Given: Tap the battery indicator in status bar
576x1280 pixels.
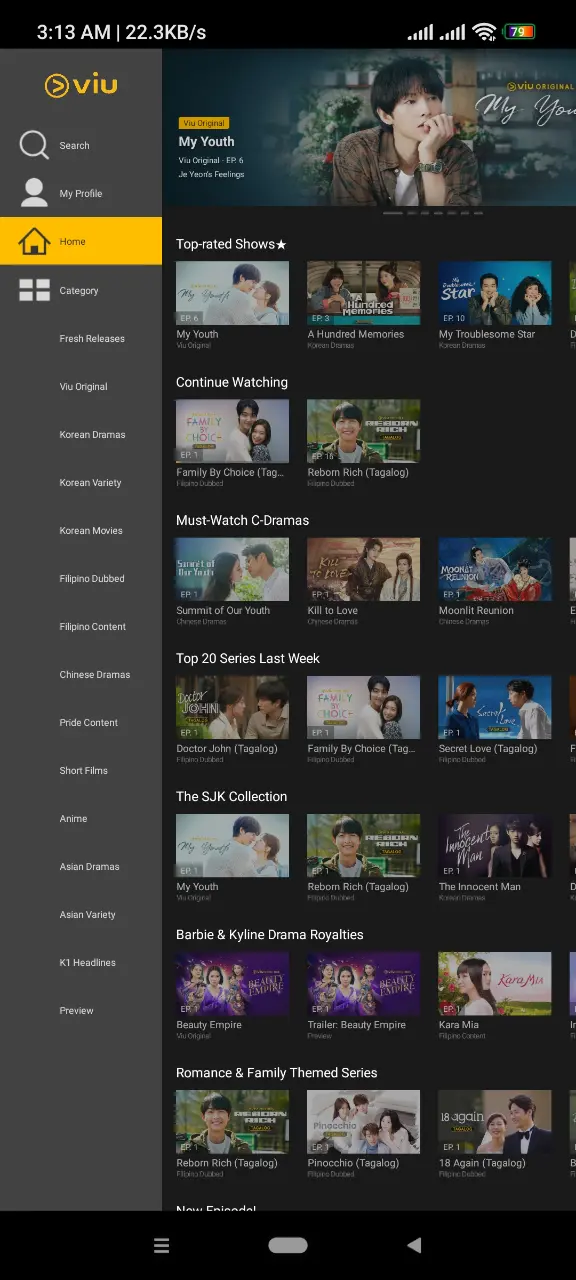Looking at the screenshot, I should click(x=519, y=32).
